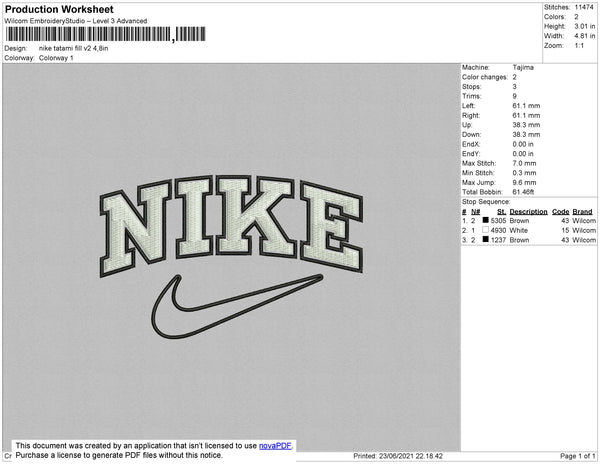Select the Left value 61.1 mm
The image size is (600, 464).
point(526,106)
